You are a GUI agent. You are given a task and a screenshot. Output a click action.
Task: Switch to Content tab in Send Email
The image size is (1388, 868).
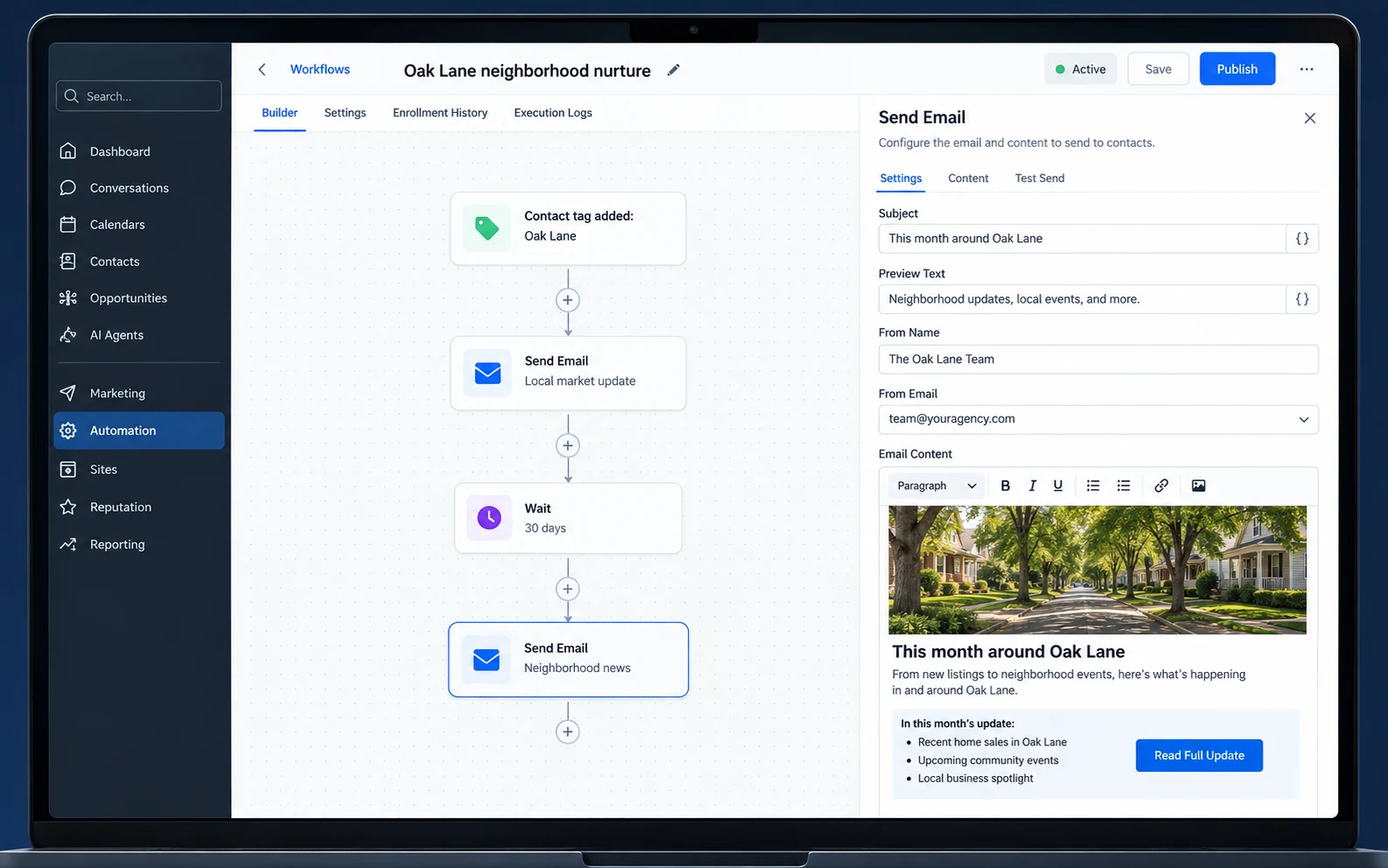(968, 178)
